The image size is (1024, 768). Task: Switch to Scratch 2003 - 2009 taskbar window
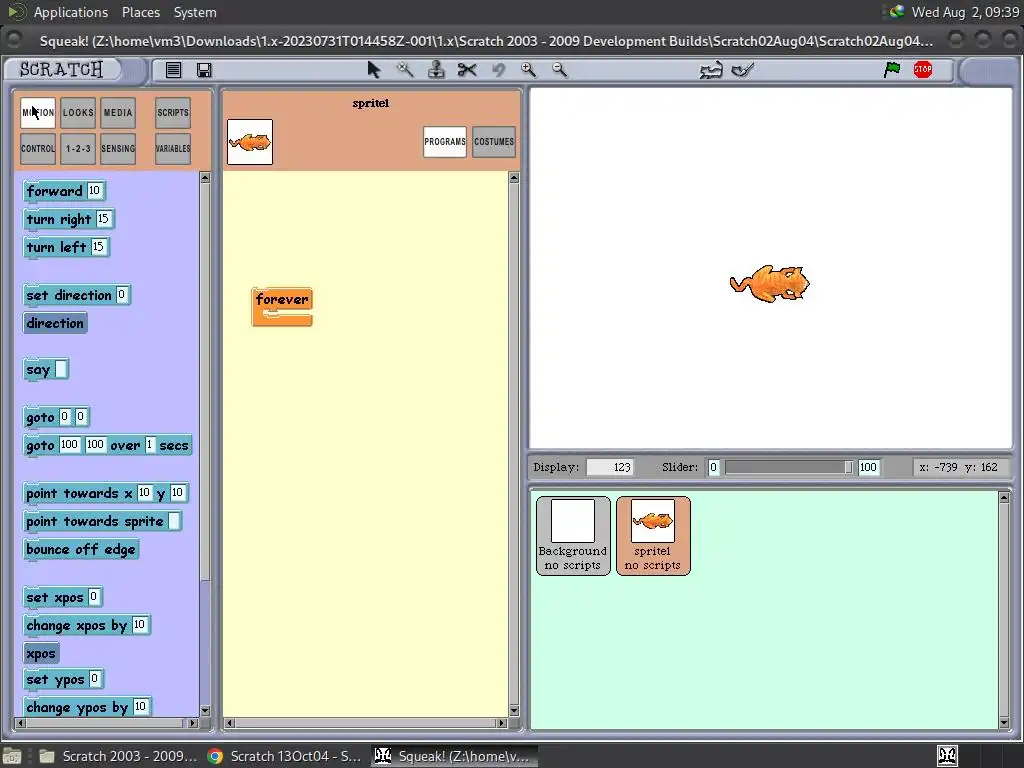[118, 756]
